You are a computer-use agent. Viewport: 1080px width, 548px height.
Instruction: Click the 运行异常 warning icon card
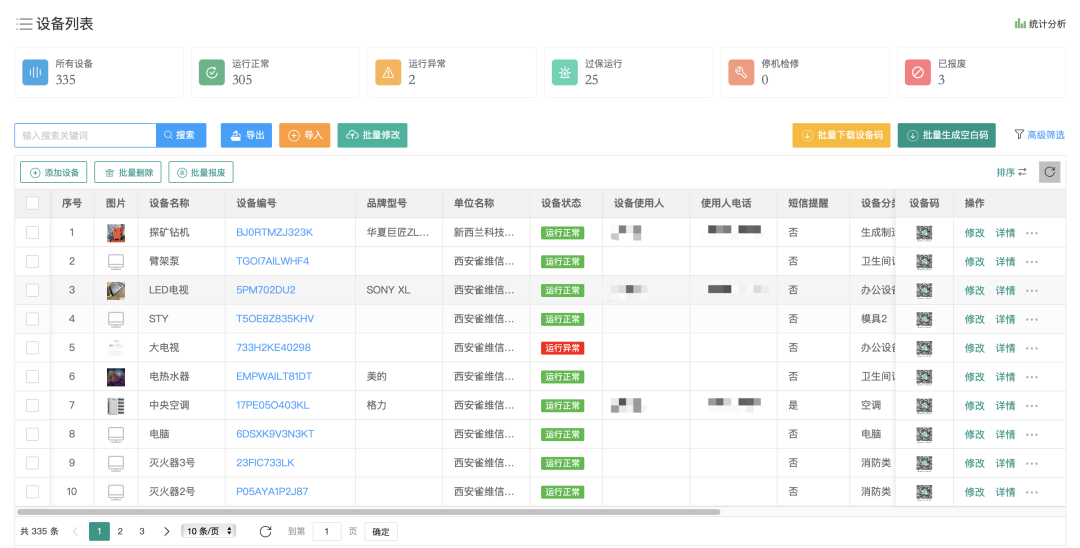(x=388, y=72)
